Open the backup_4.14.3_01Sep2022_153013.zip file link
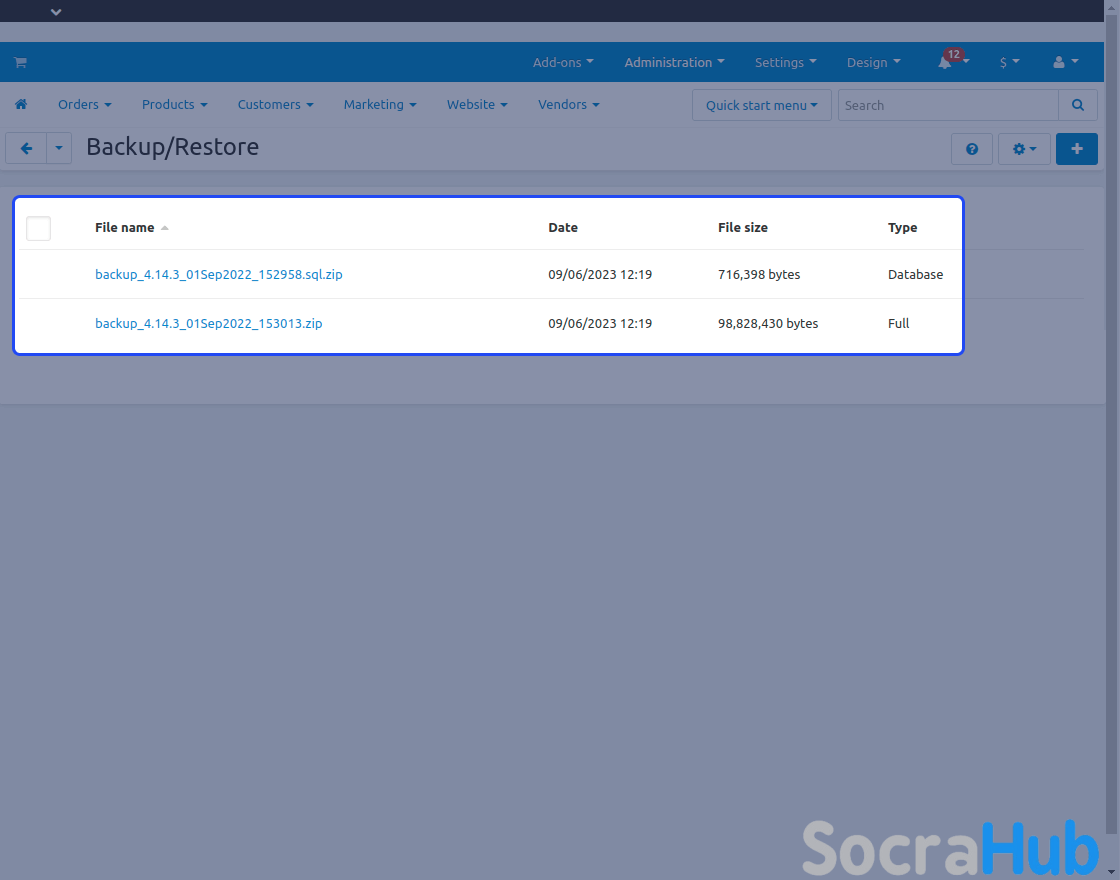Viewport: 1120px width, 880px height. point(208,323)
